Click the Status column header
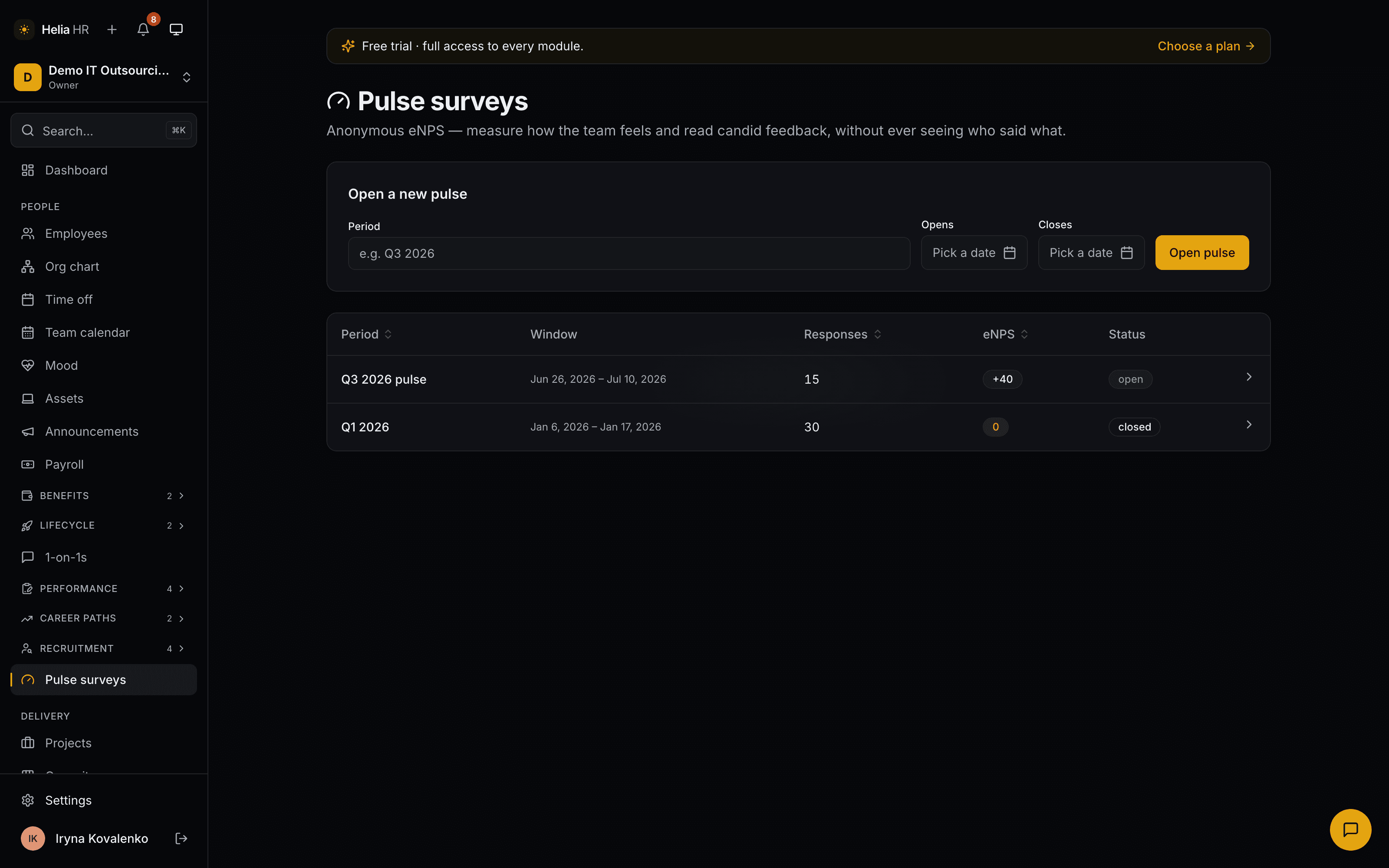 [1126, 334]
